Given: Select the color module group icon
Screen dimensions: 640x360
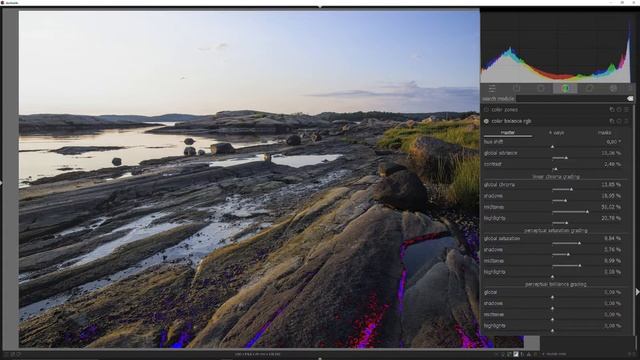Looking at the screenshot, I should [x=565, y=88].
